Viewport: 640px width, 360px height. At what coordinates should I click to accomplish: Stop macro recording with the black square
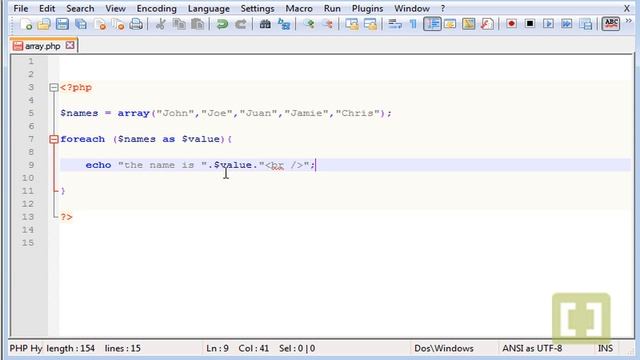pyautogui.click(x=530, y=24)
